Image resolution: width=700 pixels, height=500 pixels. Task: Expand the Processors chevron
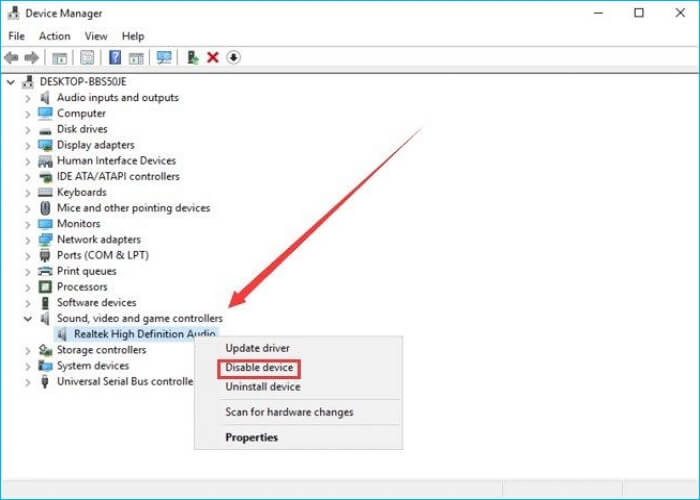coord(28,288)
